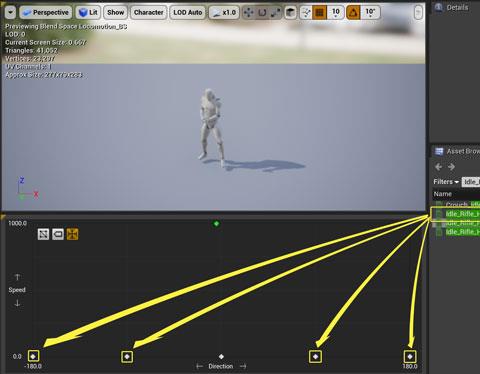Open the viewport options arrow menu

11,13
